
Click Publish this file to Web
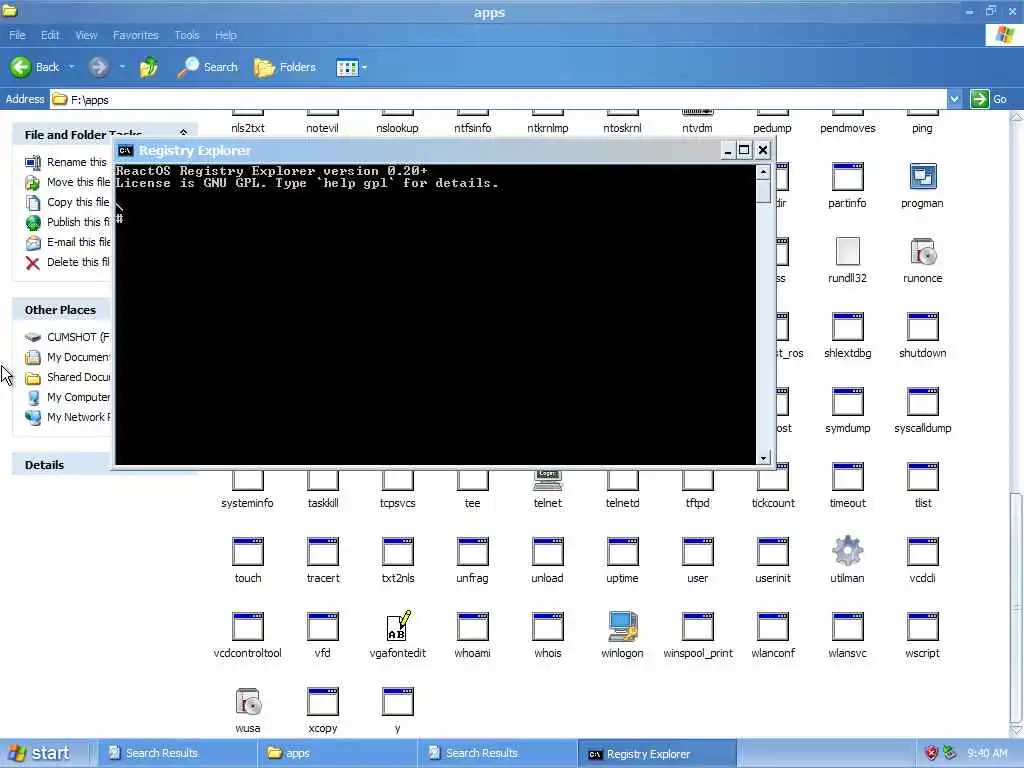point(68,222)
